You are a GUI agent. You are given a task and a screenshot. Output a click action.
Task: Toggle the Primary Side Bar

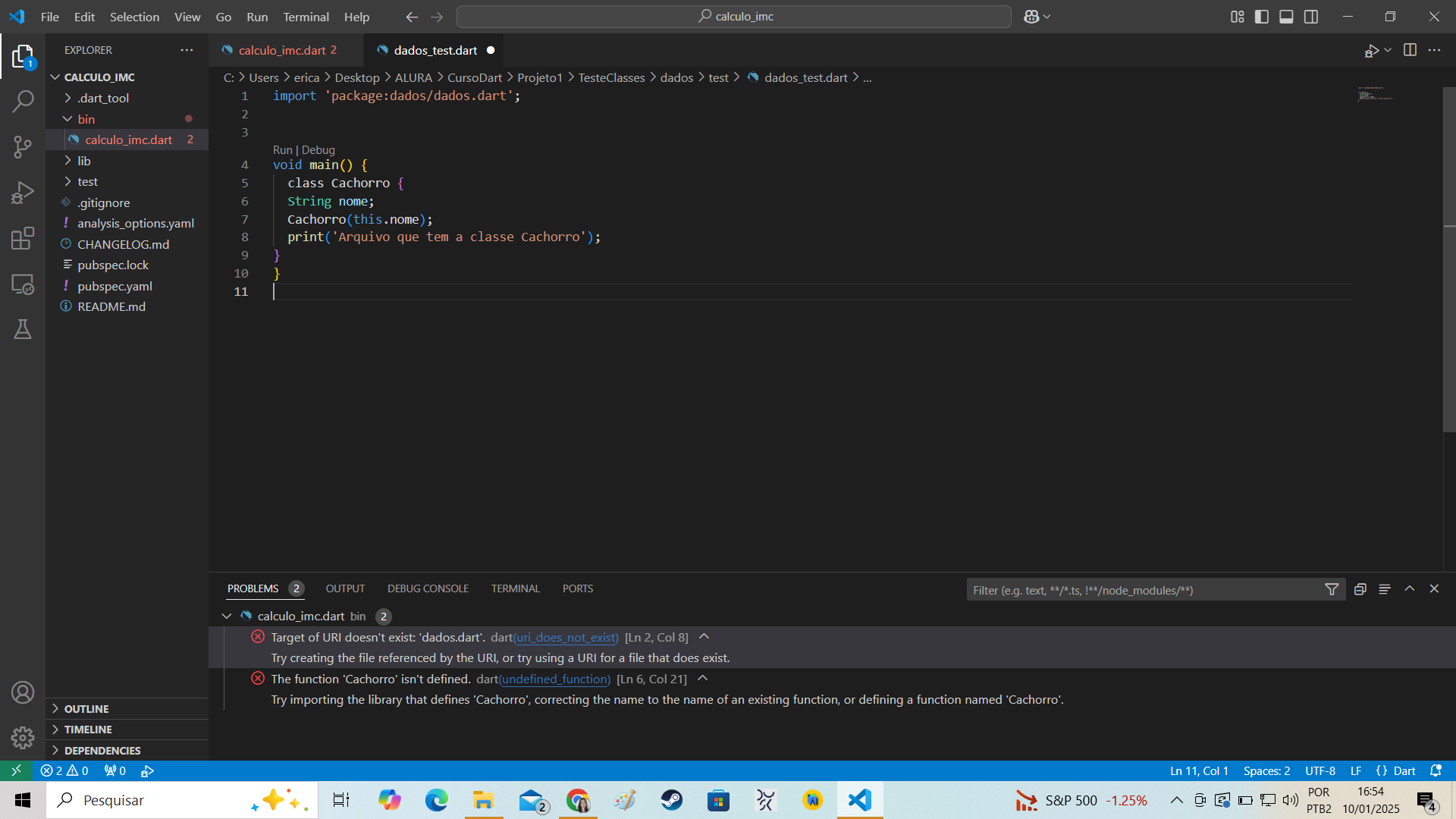[x=1262, y=17]
